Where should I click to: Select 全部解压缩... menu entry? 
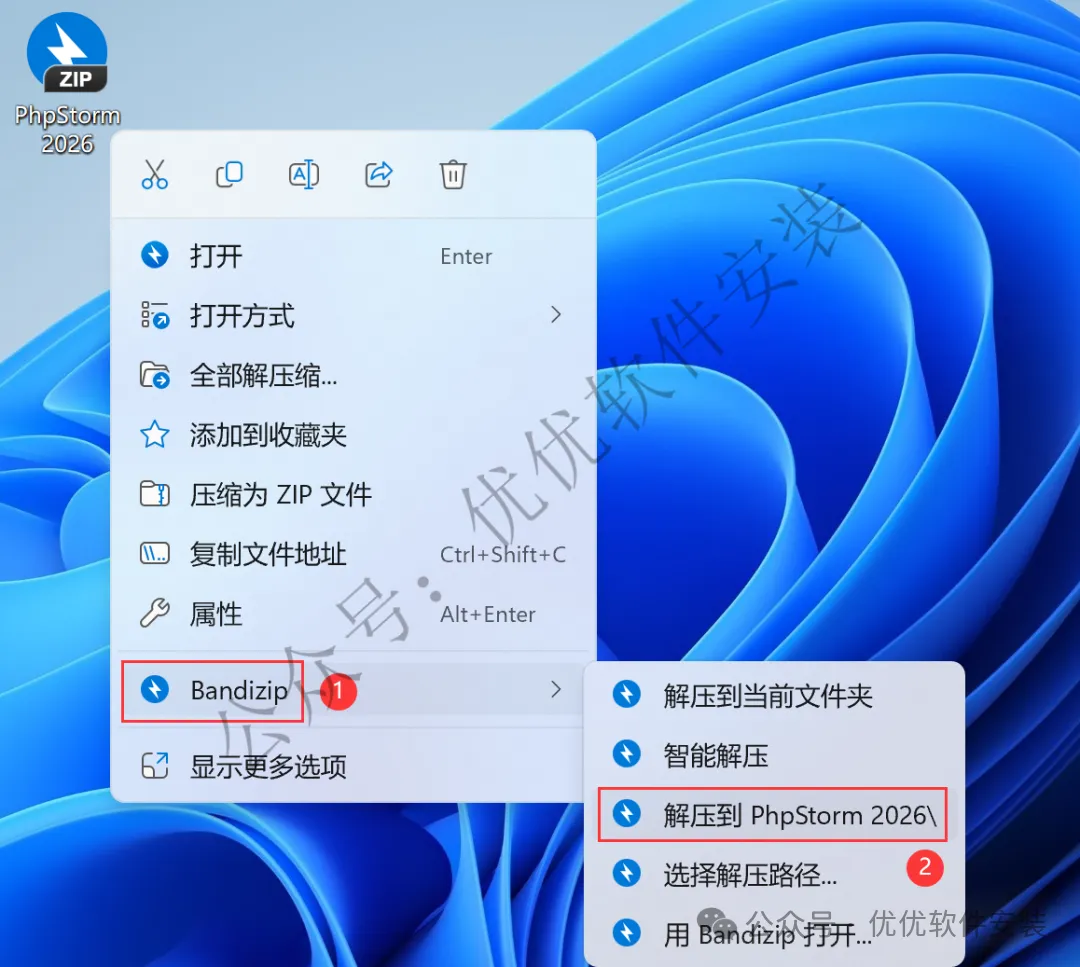click(x=353, y=375)
